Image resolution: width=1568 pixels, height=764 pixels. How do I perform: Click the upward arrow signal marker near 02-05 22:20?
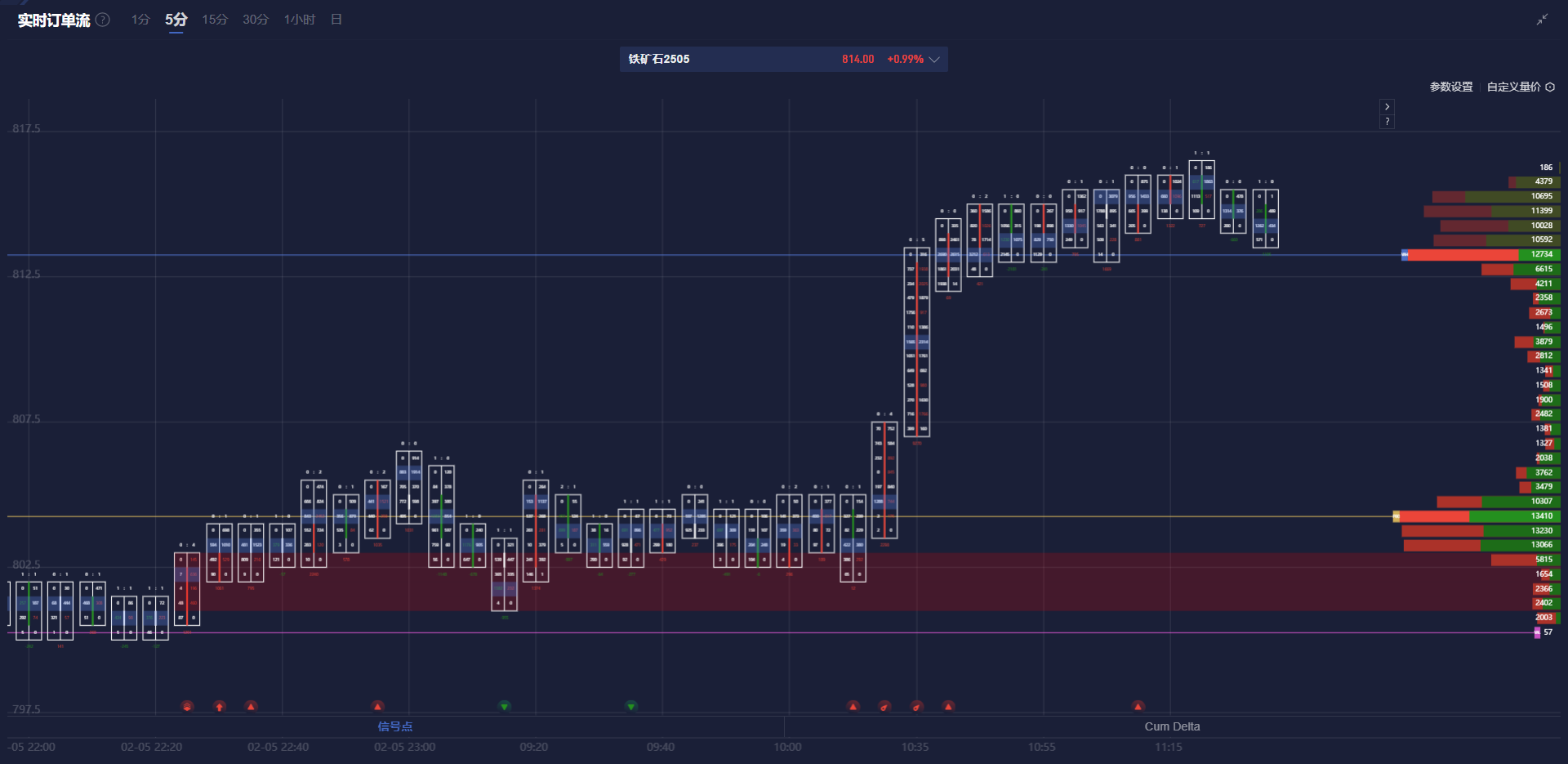point(219,706)
